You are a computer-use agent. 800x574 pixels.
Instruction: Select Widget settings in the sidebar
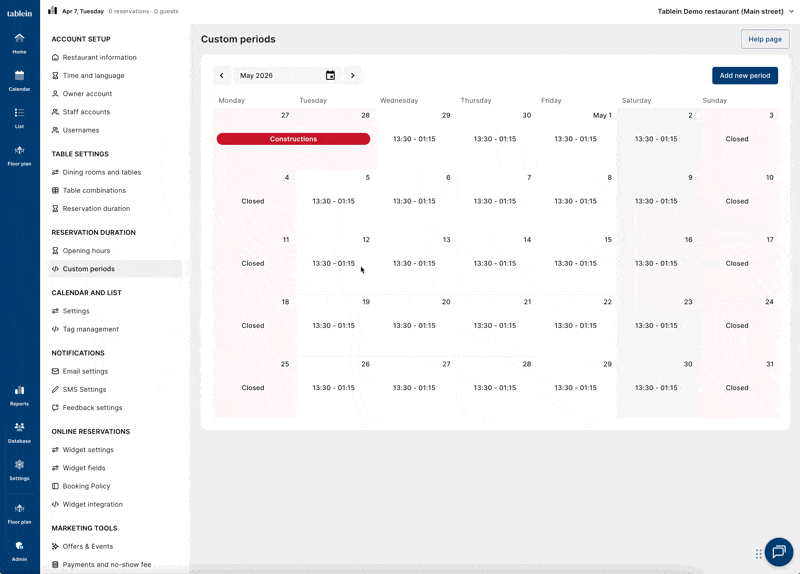[88, 450]
